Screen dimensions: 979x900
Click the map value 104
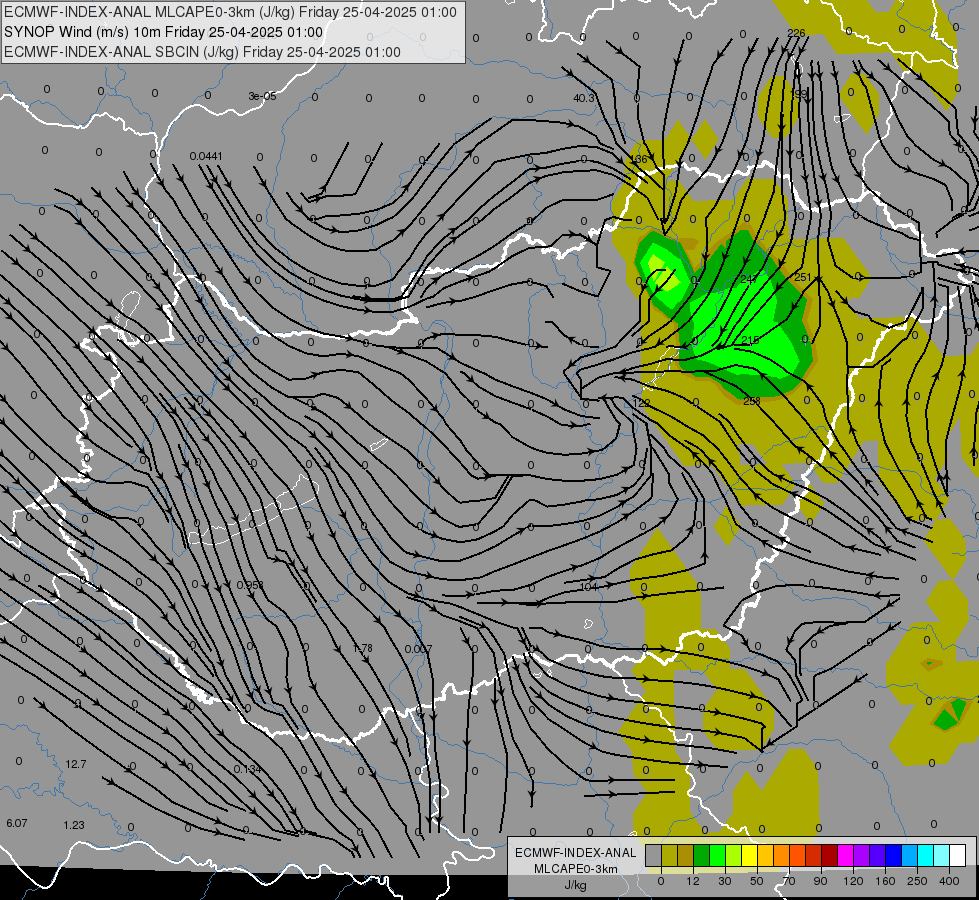tap(589, 586)
